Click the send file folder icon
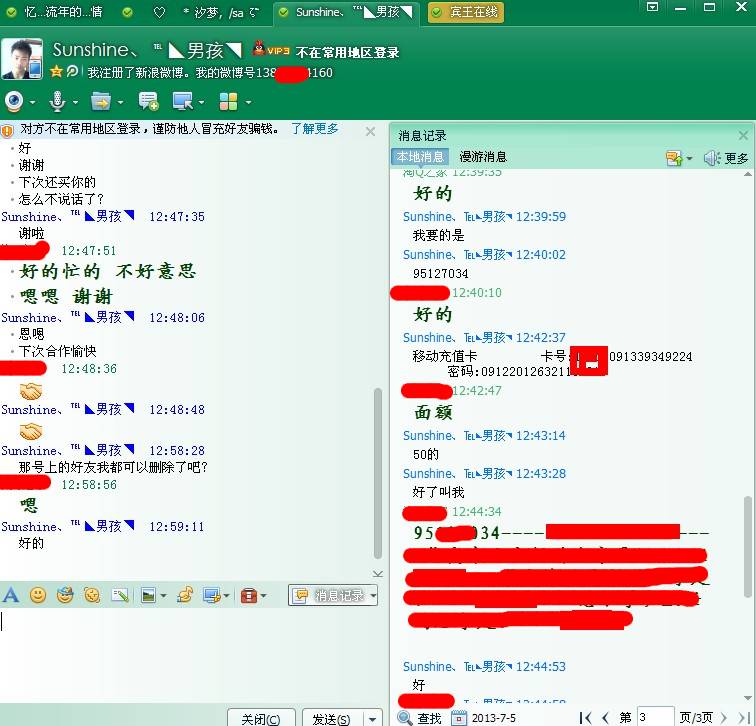Screen dimensions: 756x726 pos(99,101)
